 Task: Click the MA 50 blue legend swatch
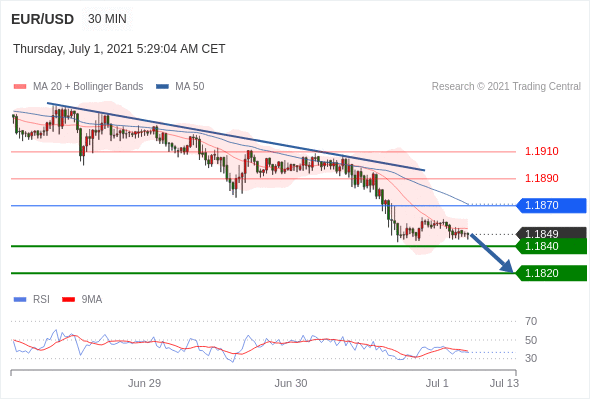162,87
